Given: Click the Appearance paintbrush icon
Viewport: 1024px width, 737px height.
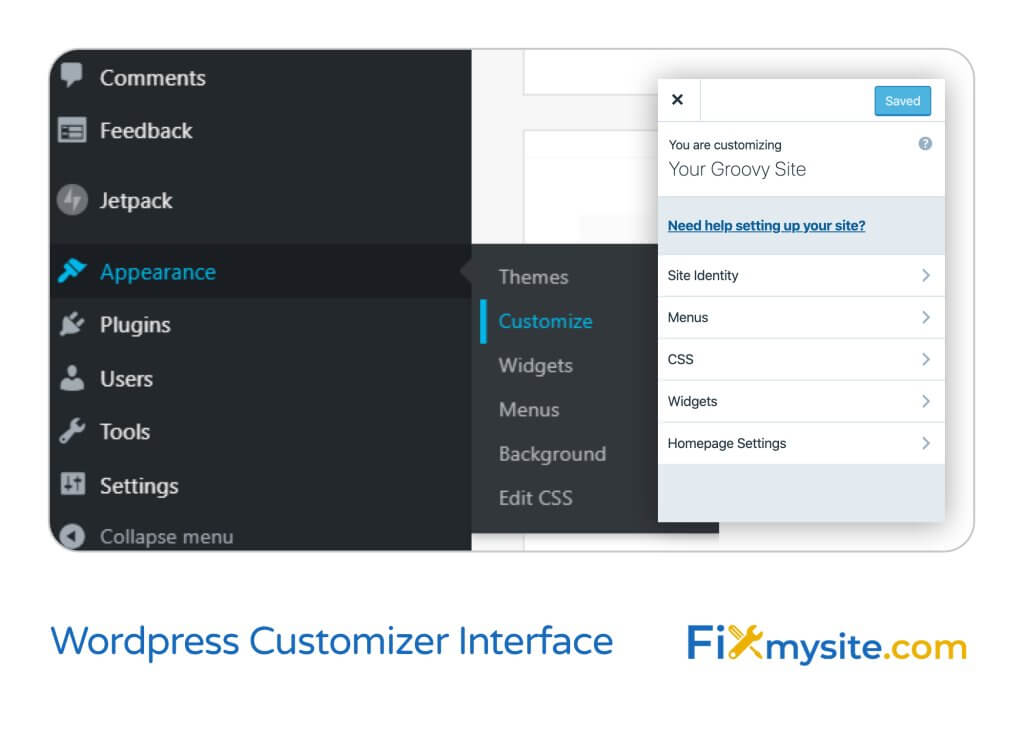Looking at the screenshot, I should (72, 270).
